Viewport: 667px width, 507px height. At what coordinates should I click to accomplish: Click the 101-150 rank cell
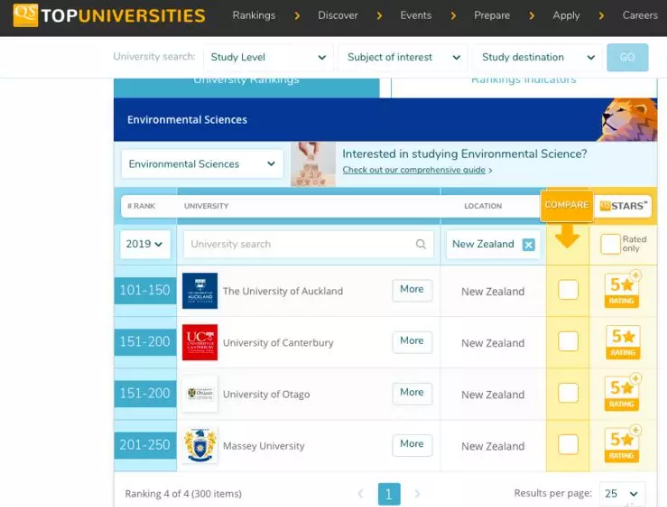point(145,291)
